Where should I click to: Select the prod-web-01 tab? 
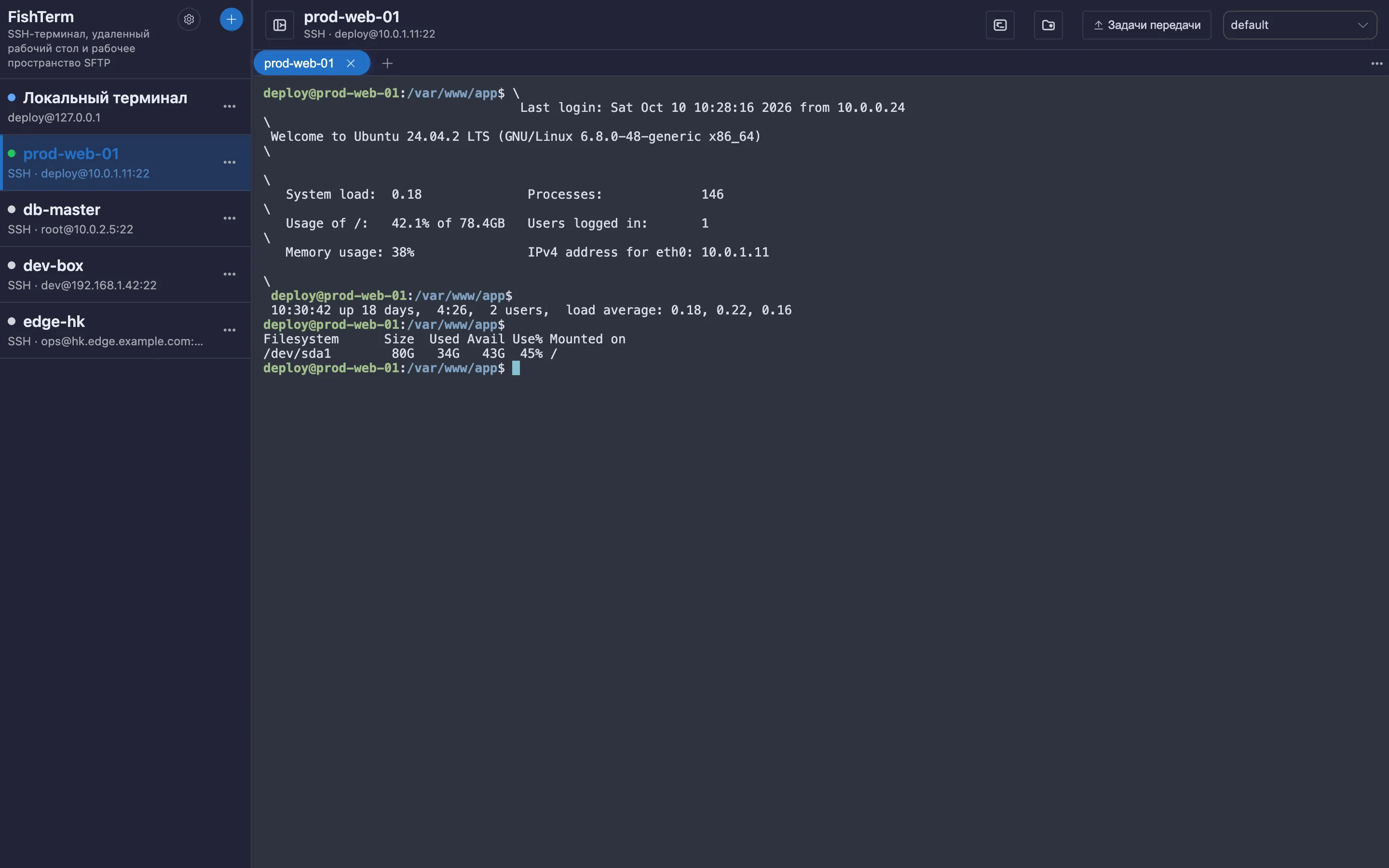click(299, 63)
